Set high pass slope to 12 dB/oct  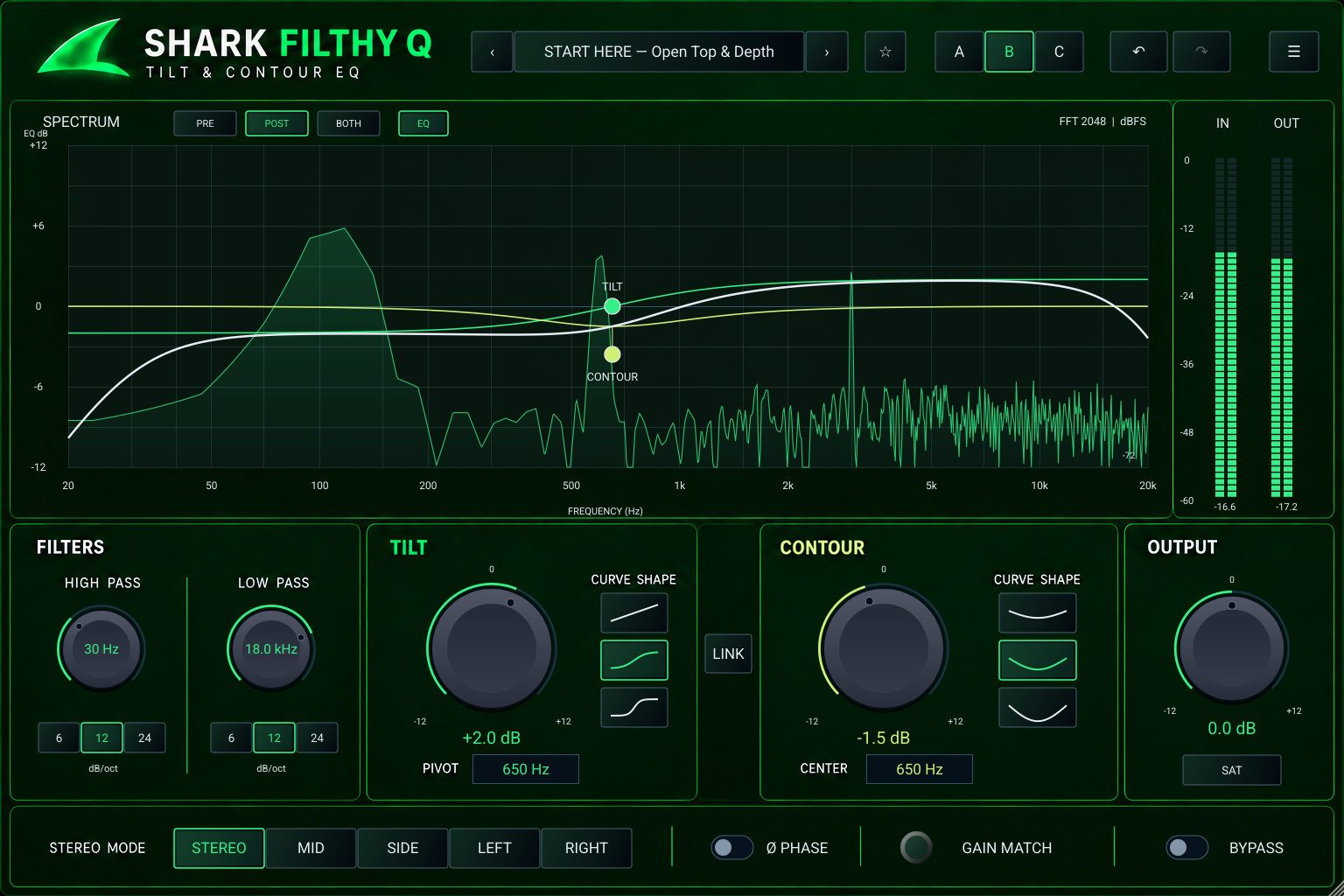(101, 738)
